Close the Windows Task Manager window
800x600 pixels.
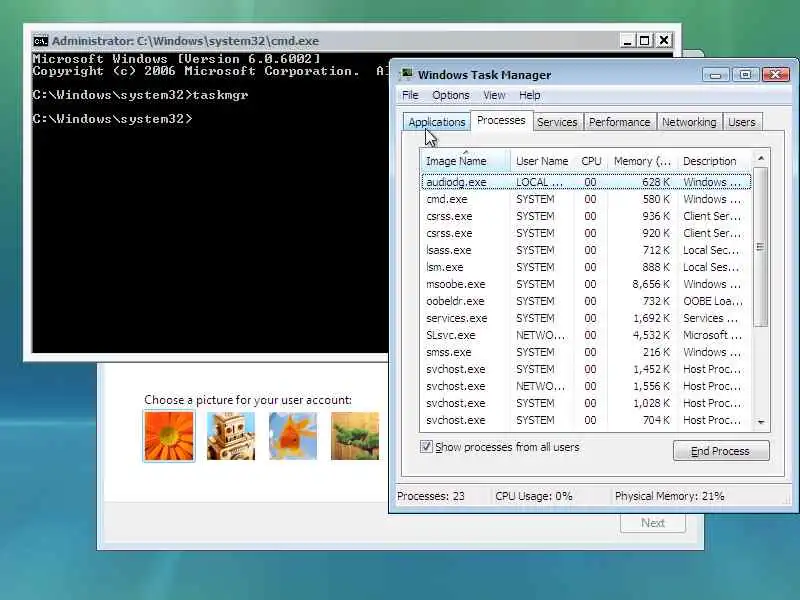(x=776, y=75)
